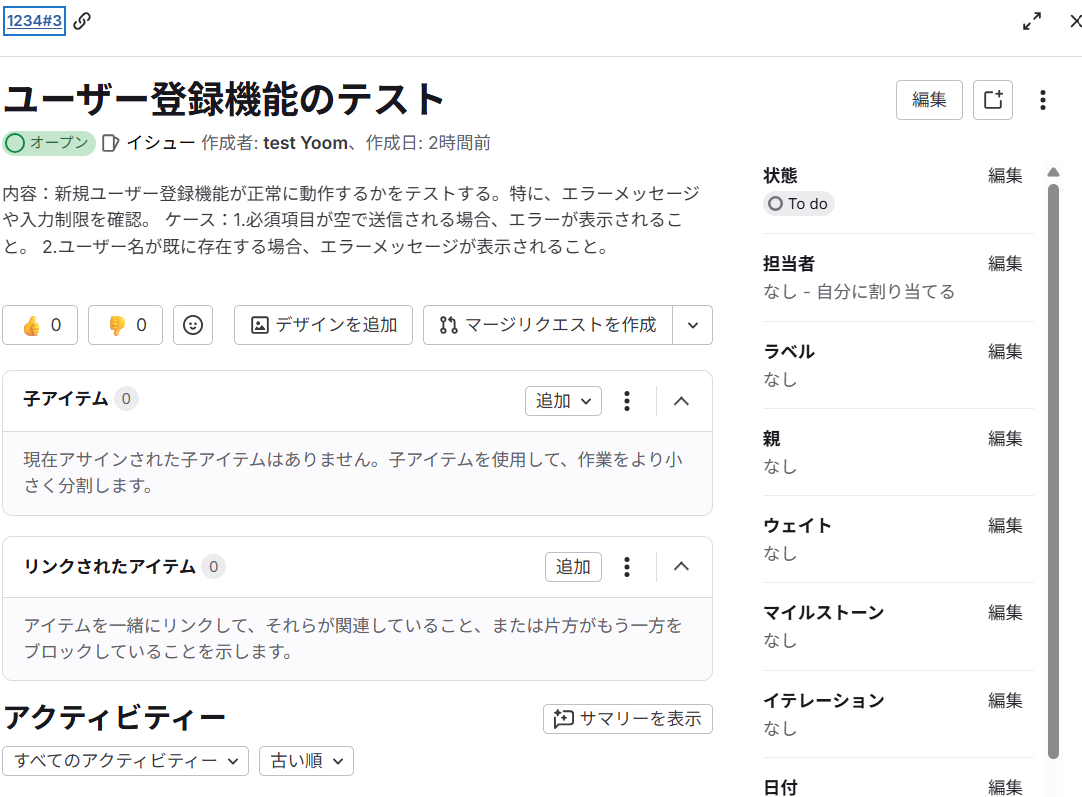Edit the マイルストーン field
1082x797 pixels.
(1005, 613)
